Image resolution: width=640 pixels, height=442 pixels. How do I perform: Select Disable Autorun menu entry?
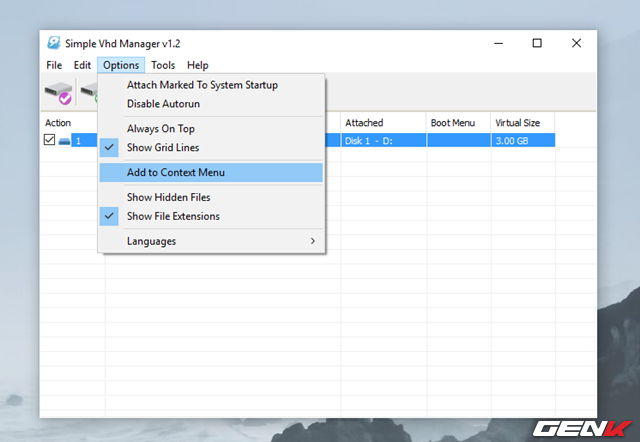[x=211, y=104]
